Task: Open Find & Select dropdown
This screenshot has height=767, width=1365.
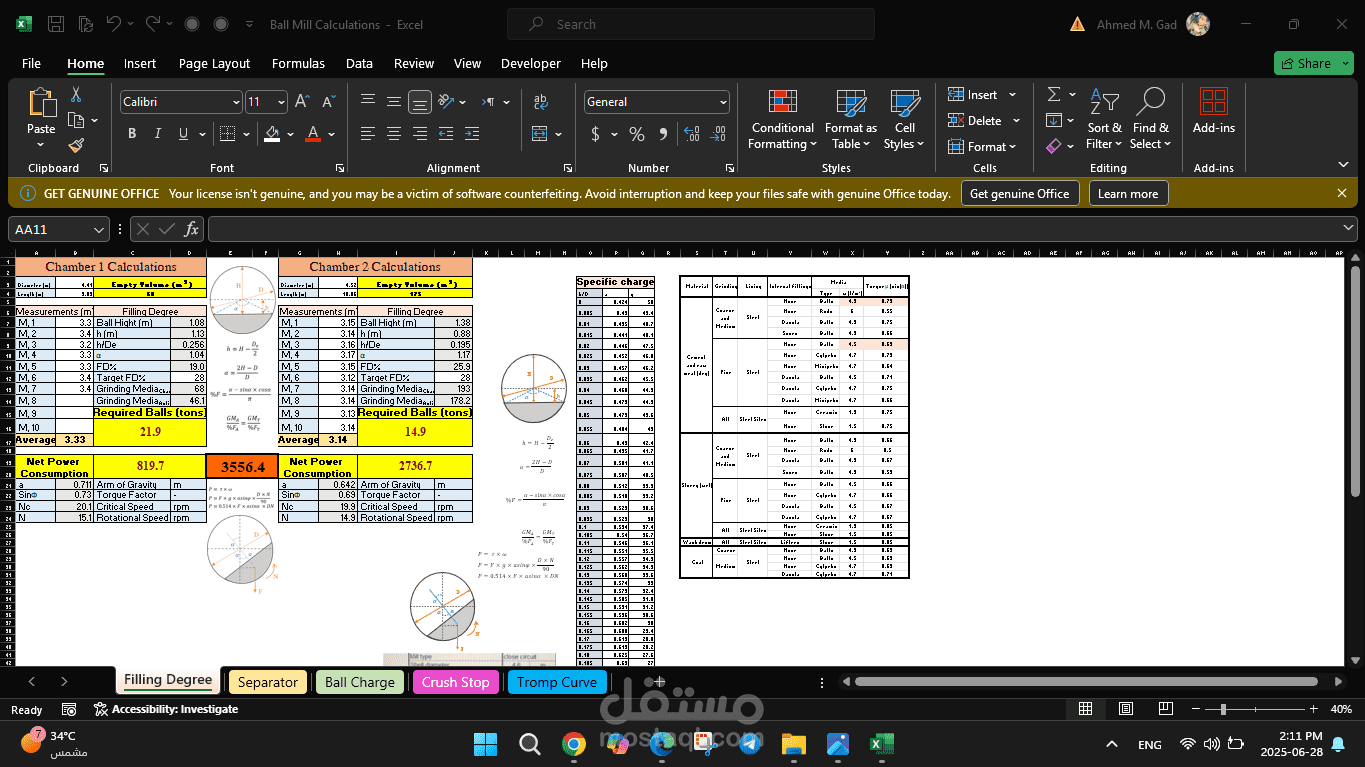Action: click(x=1151, y=119)
